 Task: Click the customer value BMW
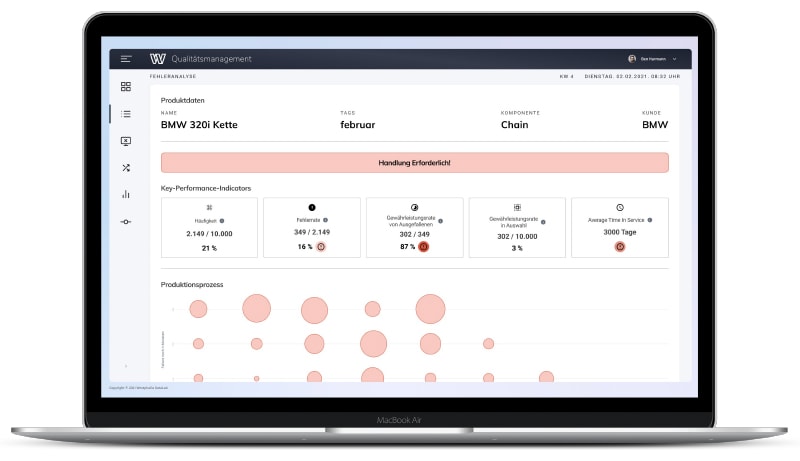click(x=655, y=125)
